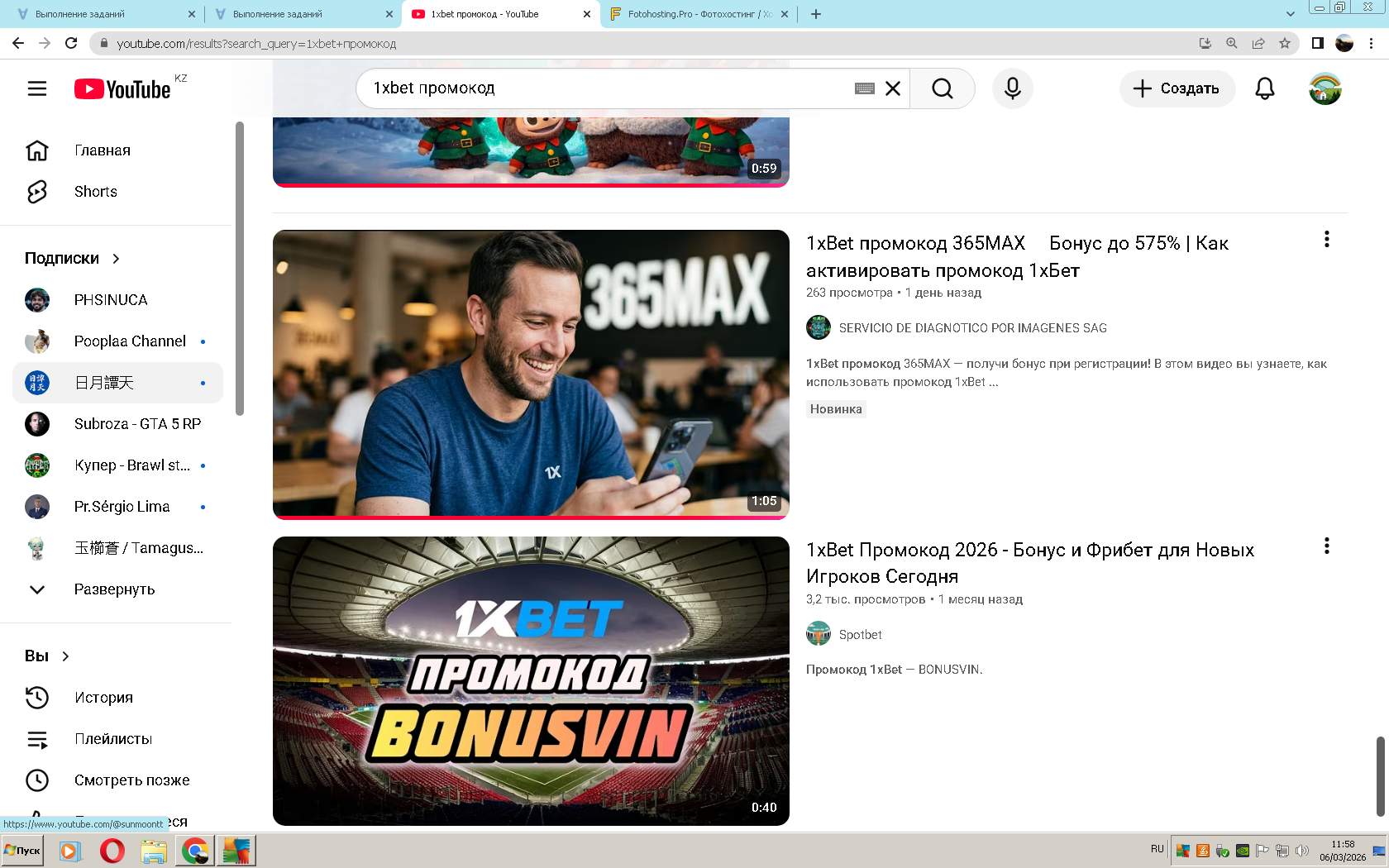Toggle the browser side panel

pos(1318,43)
